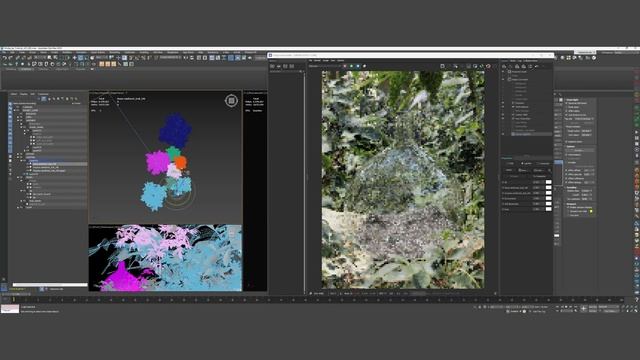Screen dimensions: 640x360
Task: Open the yellow-green color swatch in command panel
Action: (x=591, y=211)
